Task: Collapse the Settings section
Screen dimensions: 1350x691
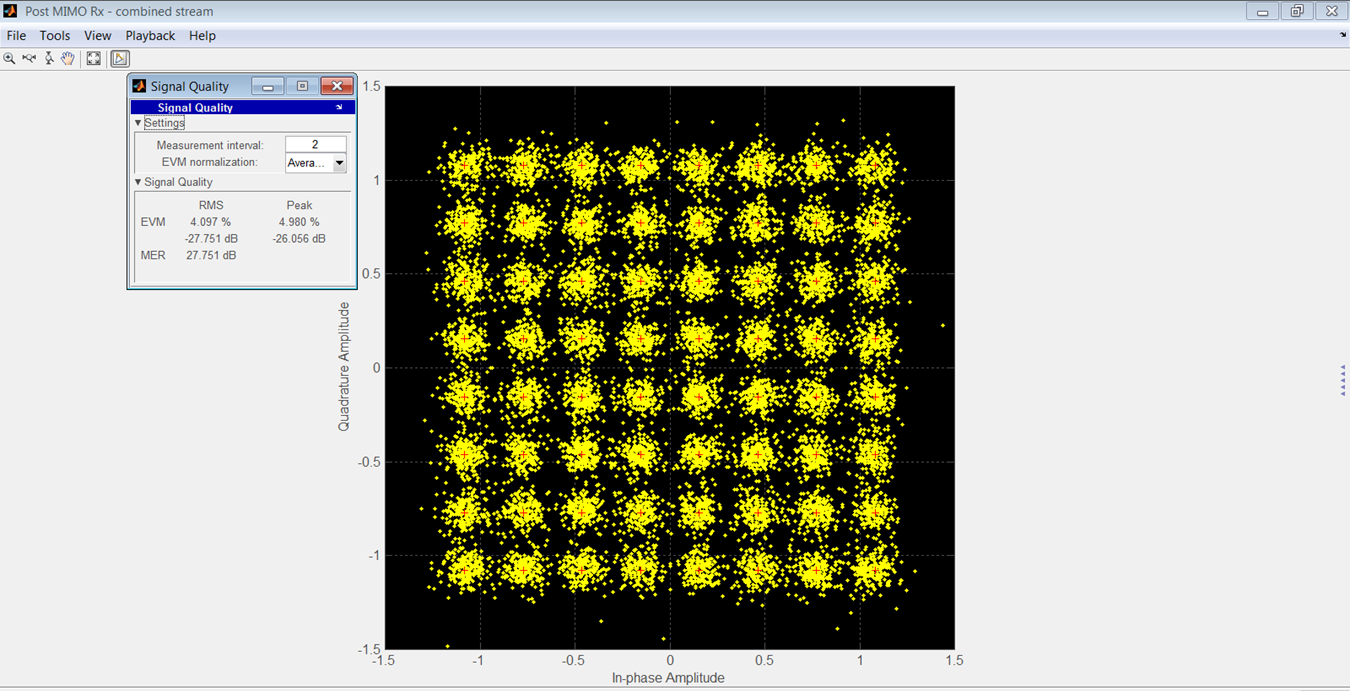Action: coord(138,122)
